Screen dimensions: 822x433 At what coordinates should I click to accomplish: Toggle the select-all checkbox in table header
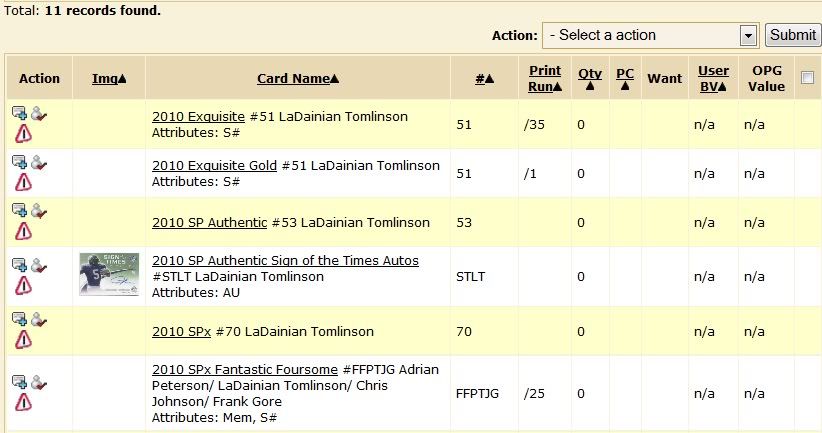(x=807, y=78)
